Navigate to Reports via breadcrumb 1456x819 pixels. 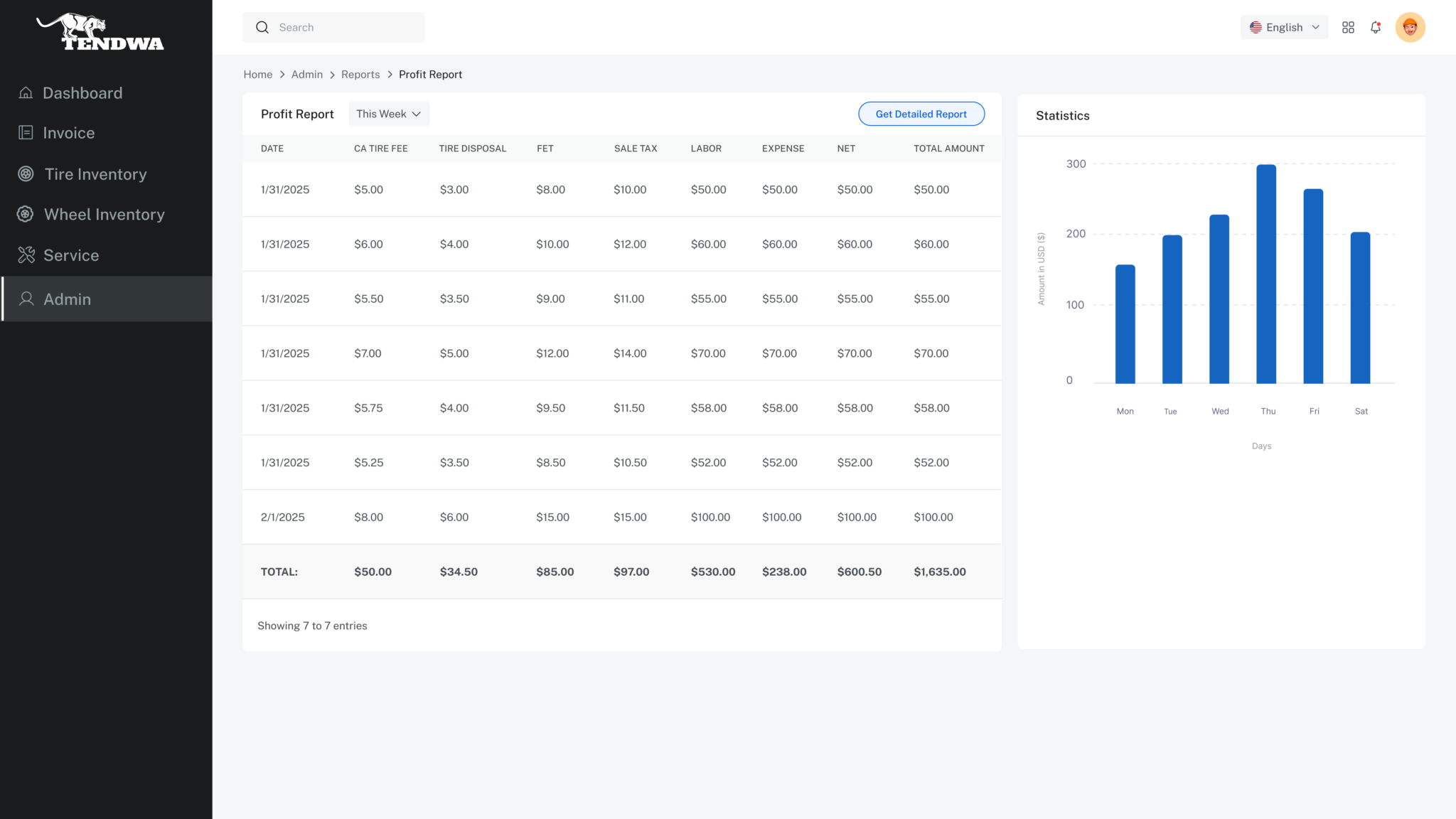tap(360, 74)
